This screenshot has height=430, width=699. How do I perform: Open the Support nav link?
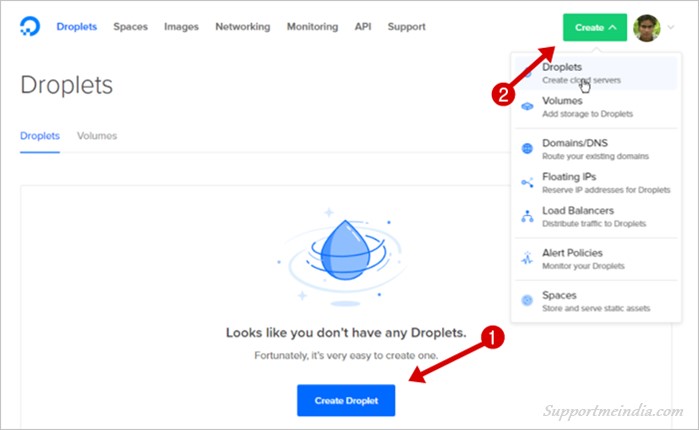[x=407, y=27]
